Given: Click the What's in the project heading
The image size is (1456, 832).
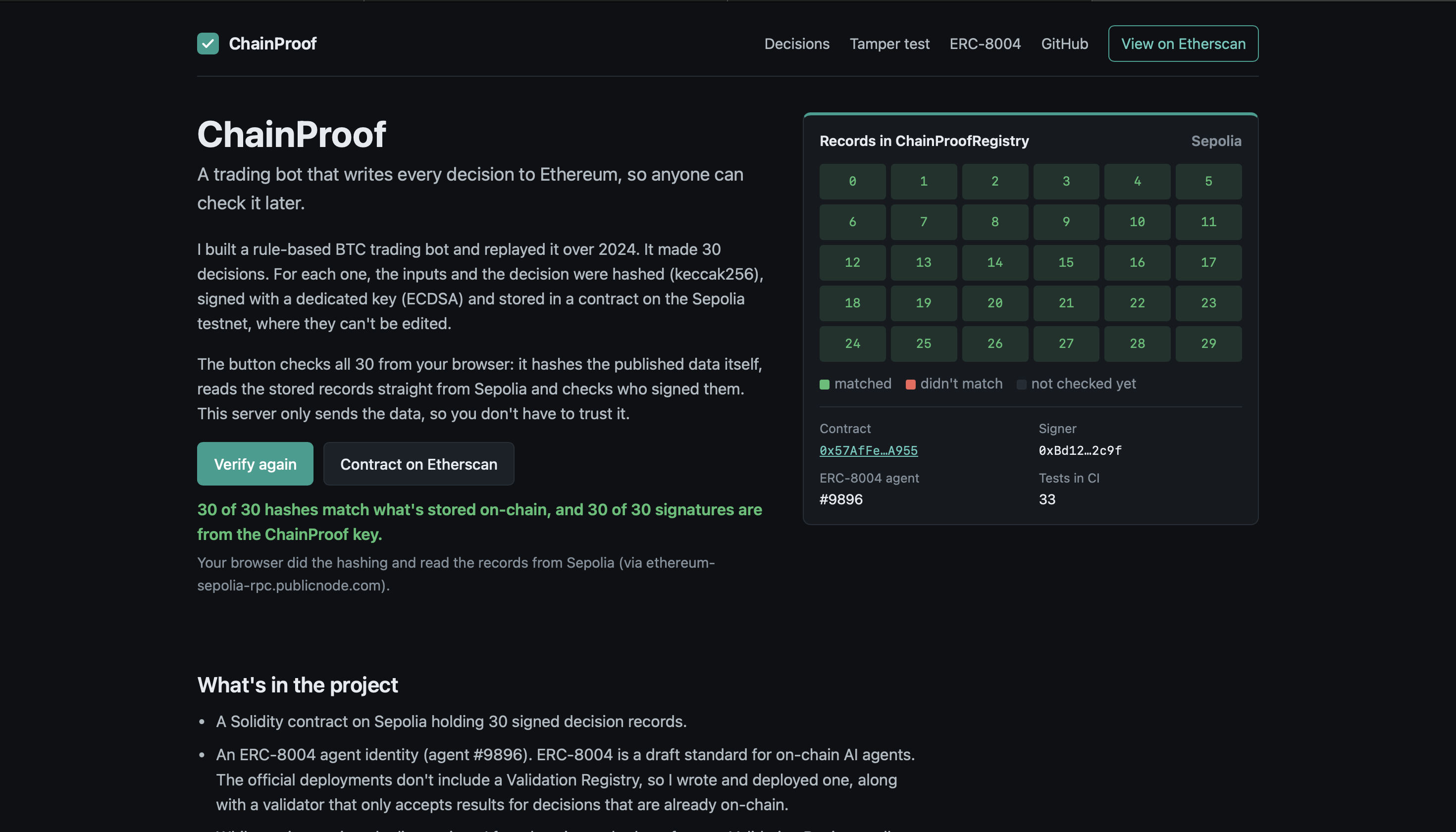Looking at the screenshot, I should pos(297,685).
